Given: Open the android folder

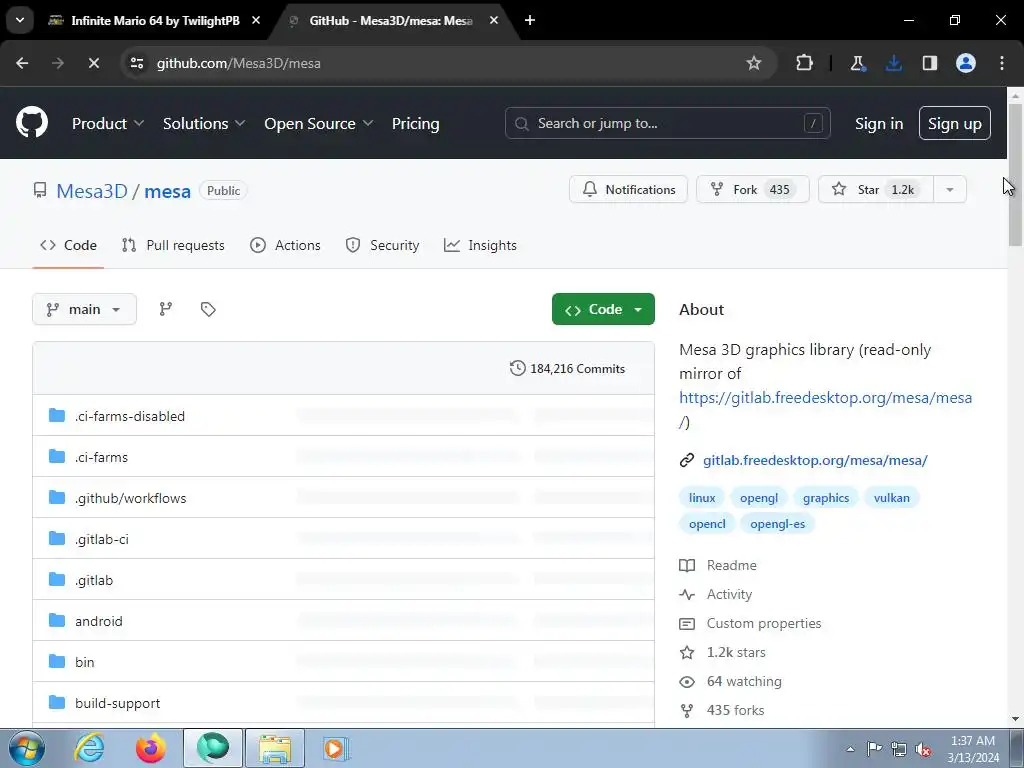Looking at the screenshot, I should pos(99,621).
